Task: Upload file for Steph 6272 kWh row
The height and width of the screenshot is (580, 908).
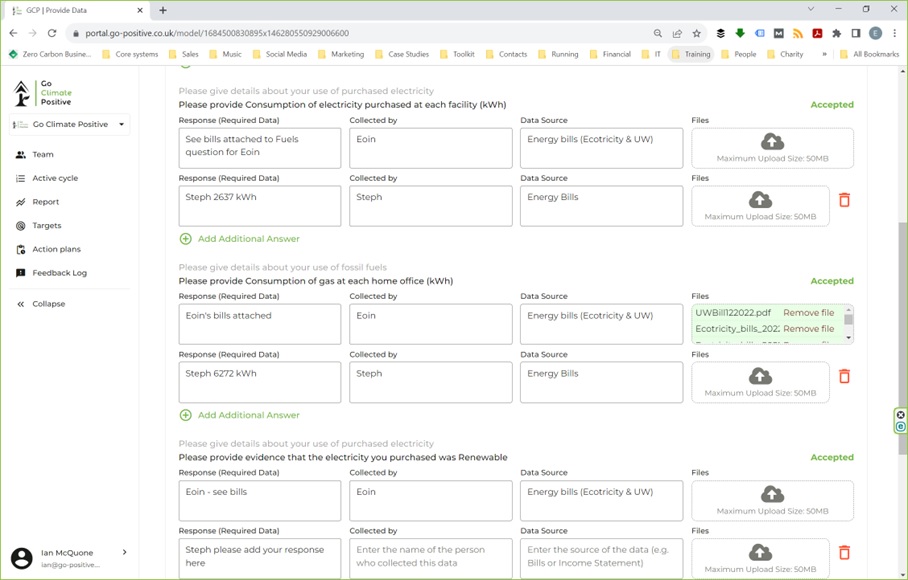Action: (760, 383)
